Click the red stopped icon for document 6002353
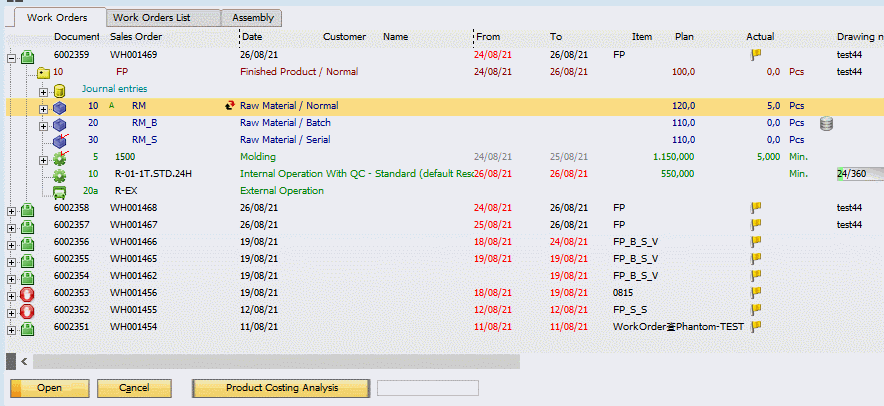Screen dimensions: 884x406 pos(28,293)
